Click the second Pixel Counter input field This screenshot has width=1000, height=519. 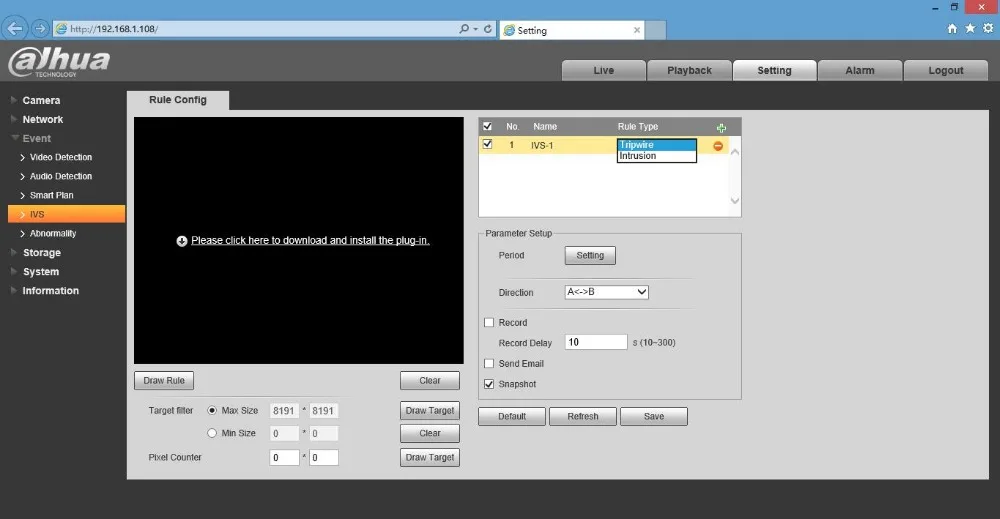[x=324, y=458]
